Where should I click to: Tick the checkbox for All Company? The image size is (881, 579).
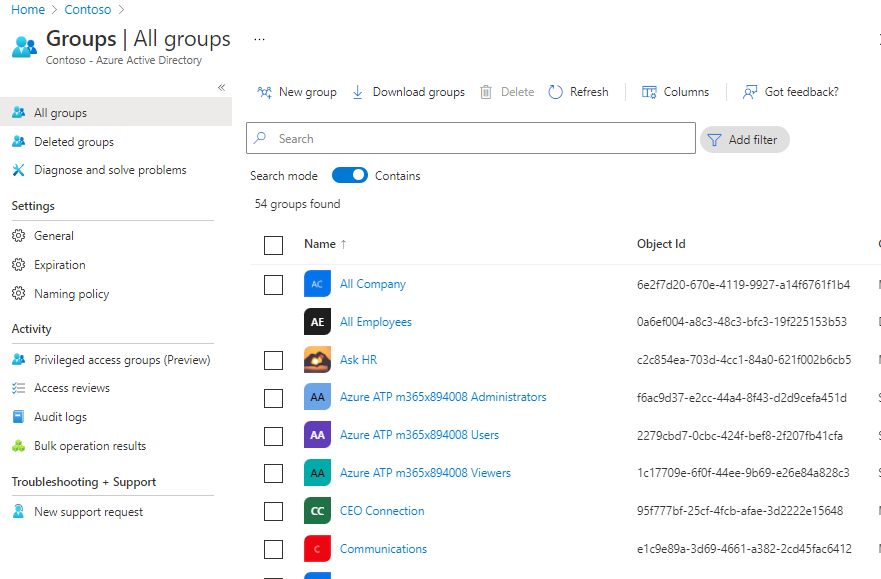274,285
